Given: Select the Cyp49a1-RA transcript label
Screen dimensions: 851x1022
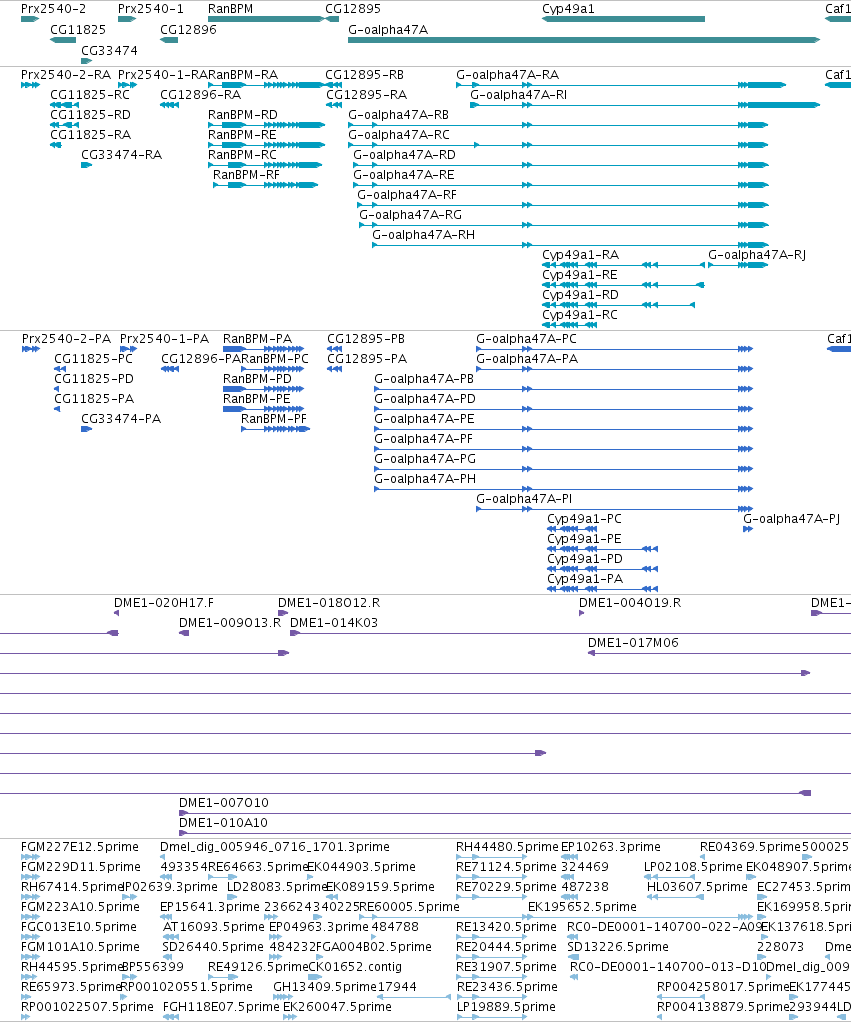Looking at the screenshot, I should click(x=581, y=255).
